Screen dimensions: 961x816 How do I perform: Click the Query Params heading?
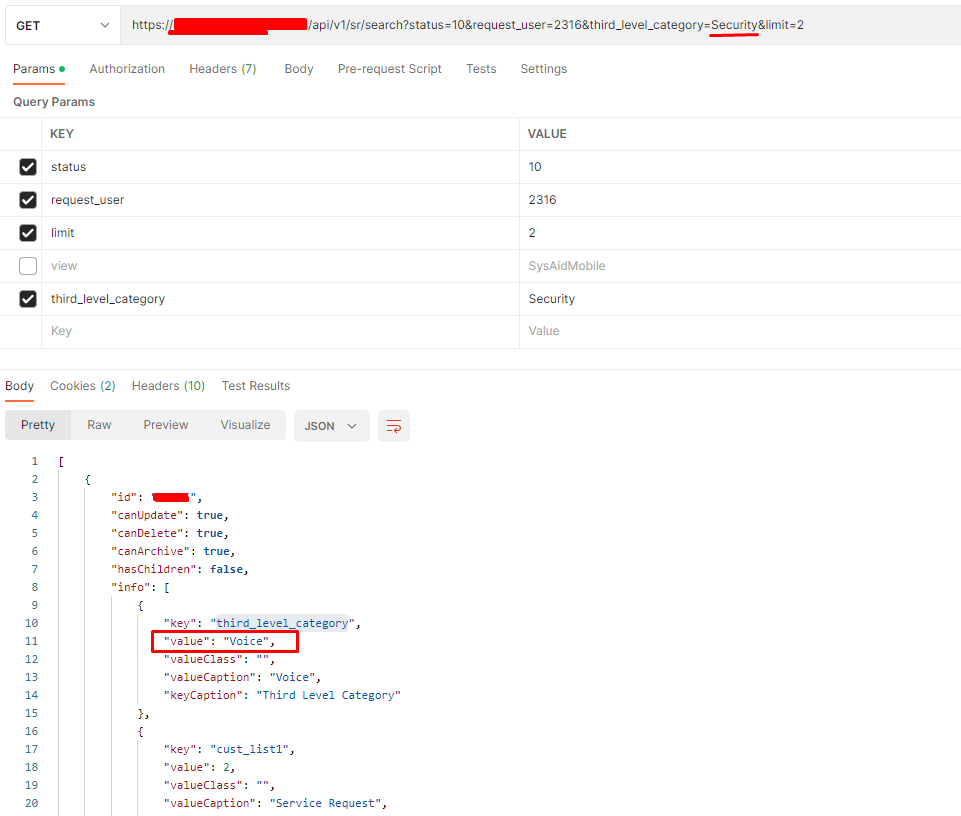point(54,102)
